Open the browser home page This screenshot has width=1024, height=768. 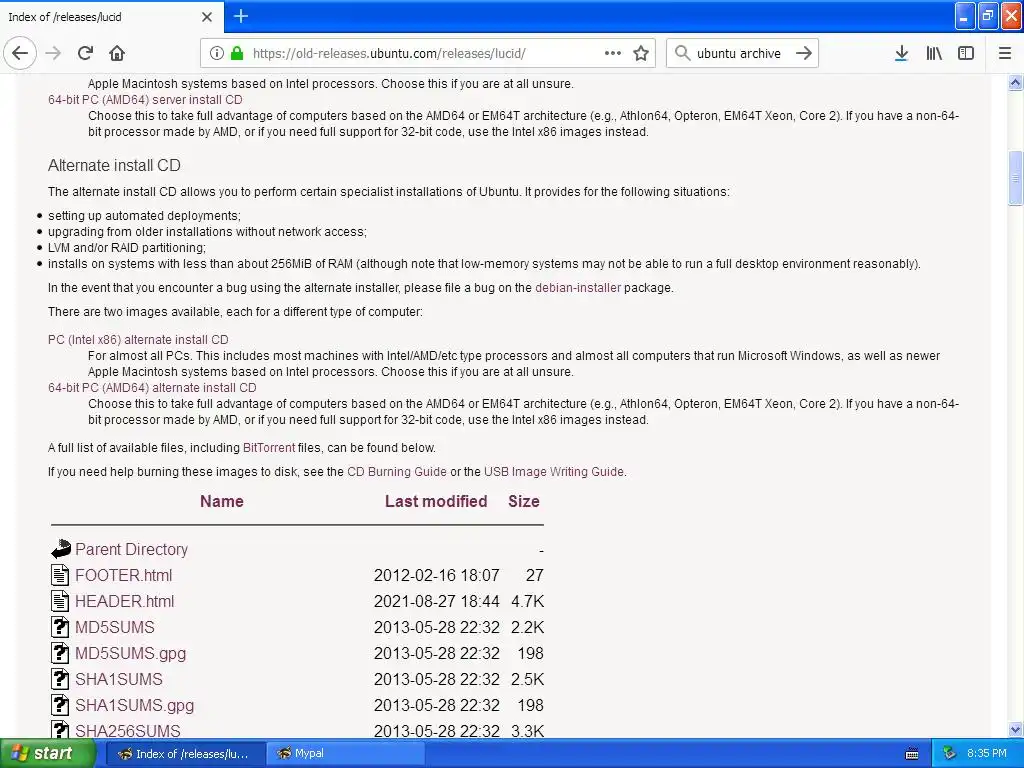click(117, 53)
